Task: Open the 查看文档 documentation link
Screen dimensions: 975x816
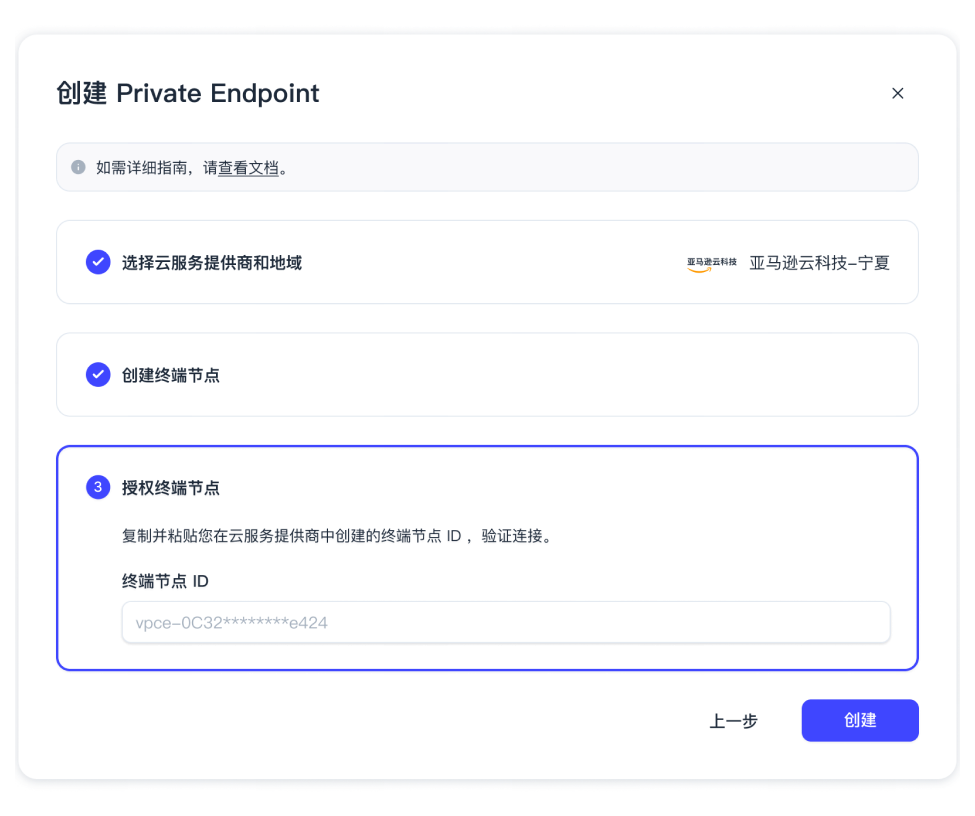Action: [250, 167]
